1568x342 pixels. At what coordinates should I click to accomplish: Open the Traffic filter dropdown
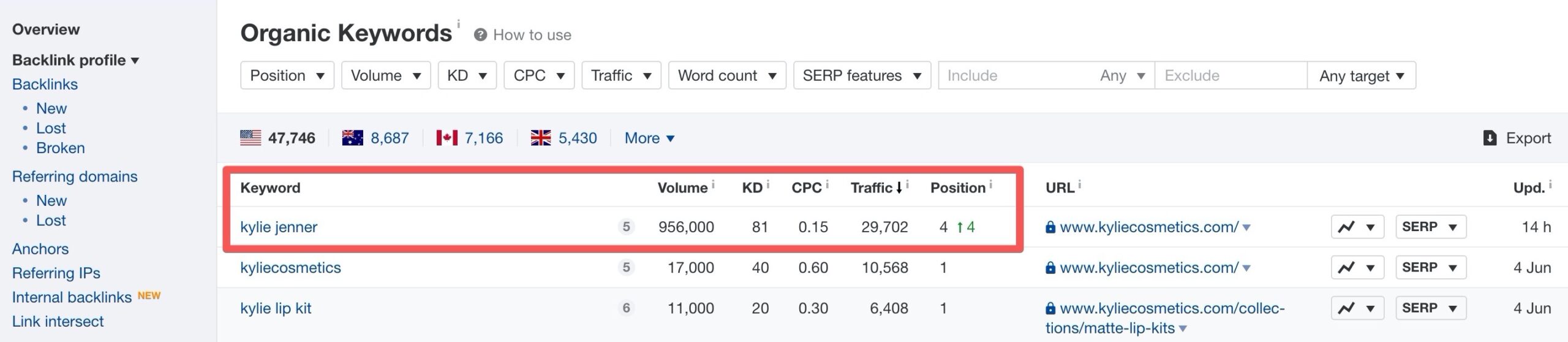pyautogui.click(x=621, y=75)
